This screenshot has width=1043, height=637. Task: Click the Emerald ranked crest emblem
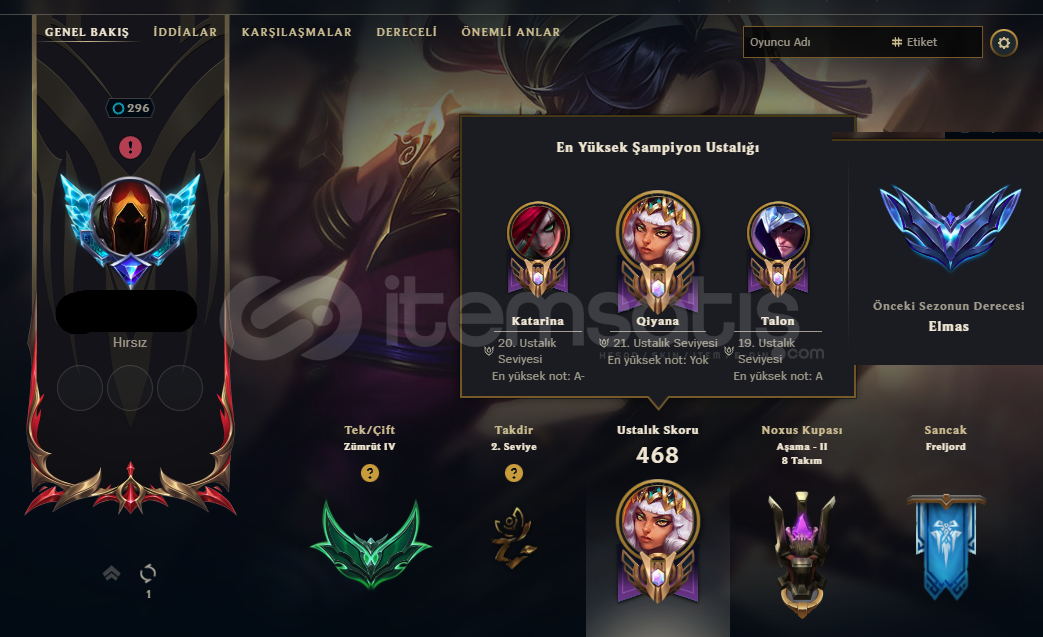371,545
